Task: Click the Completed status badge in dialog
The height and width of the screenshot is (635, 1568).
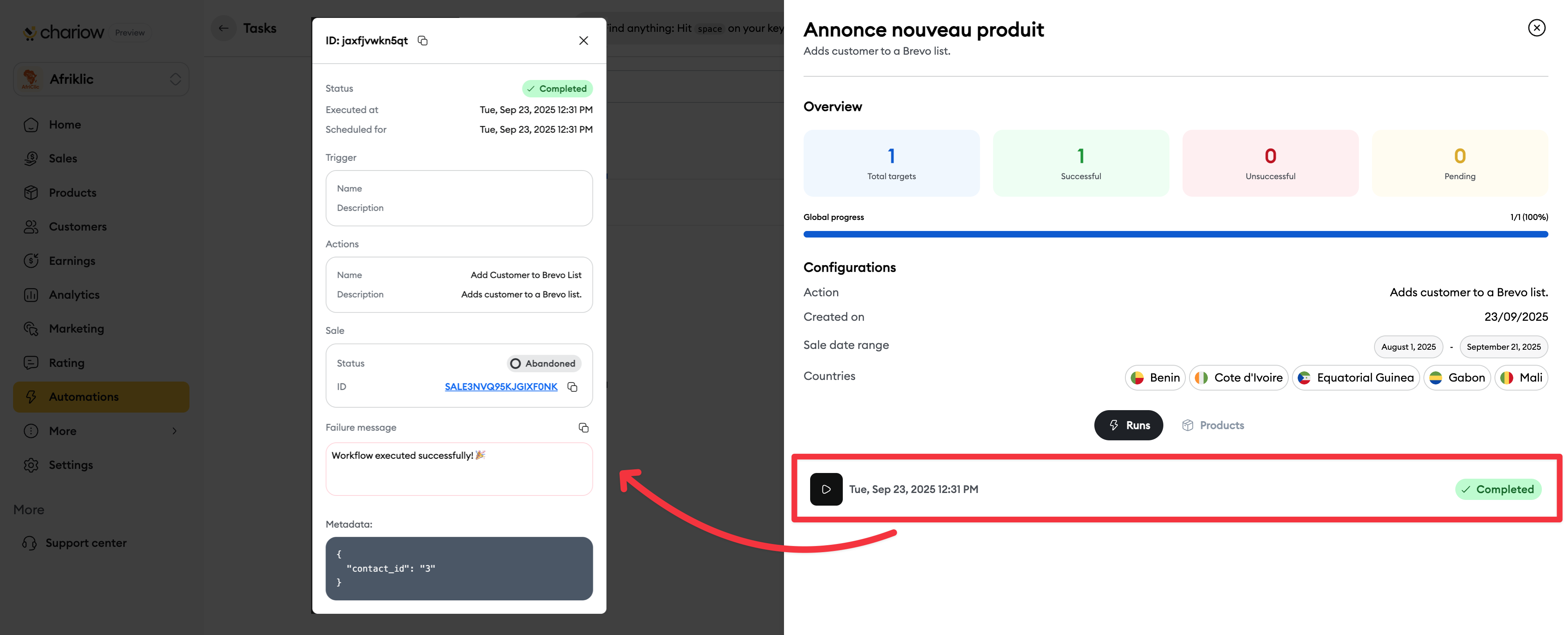Action: [557, 89]
